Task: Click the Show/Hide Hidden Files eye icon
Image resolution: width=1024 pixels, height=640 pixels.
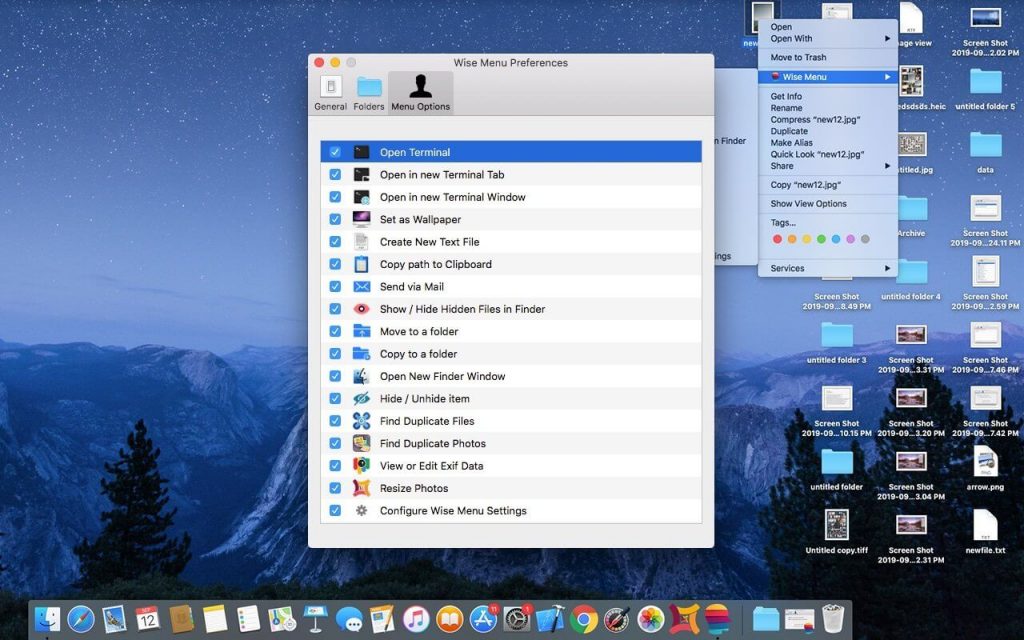Action: click(x=361, y=309)
